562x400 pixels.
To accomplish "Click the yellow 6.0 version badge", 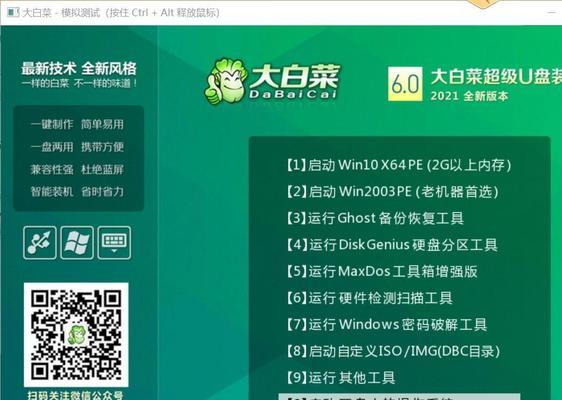I will [x=405, y=84].
